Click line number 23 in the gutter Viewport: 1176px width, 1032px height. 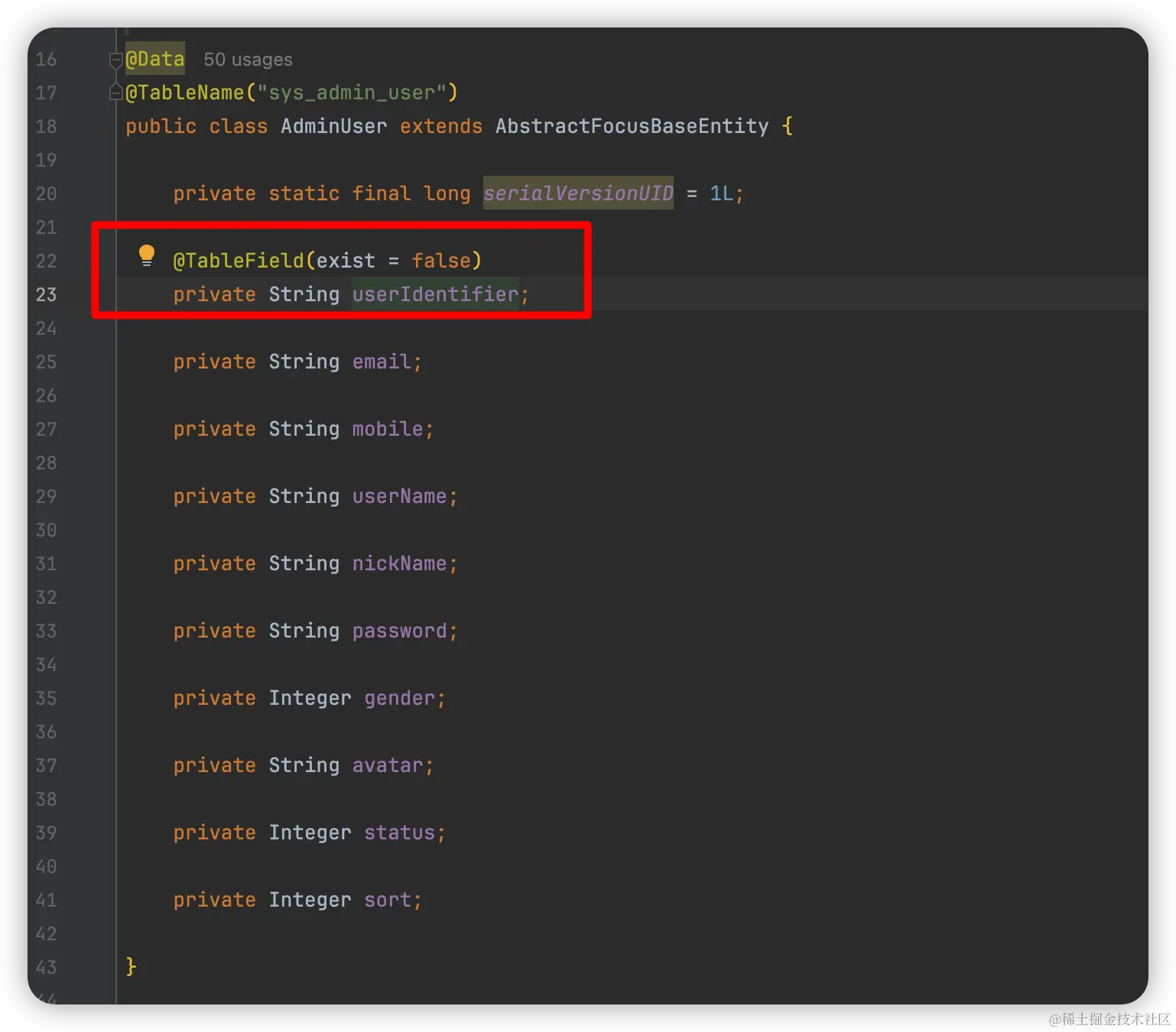point(46,294)
